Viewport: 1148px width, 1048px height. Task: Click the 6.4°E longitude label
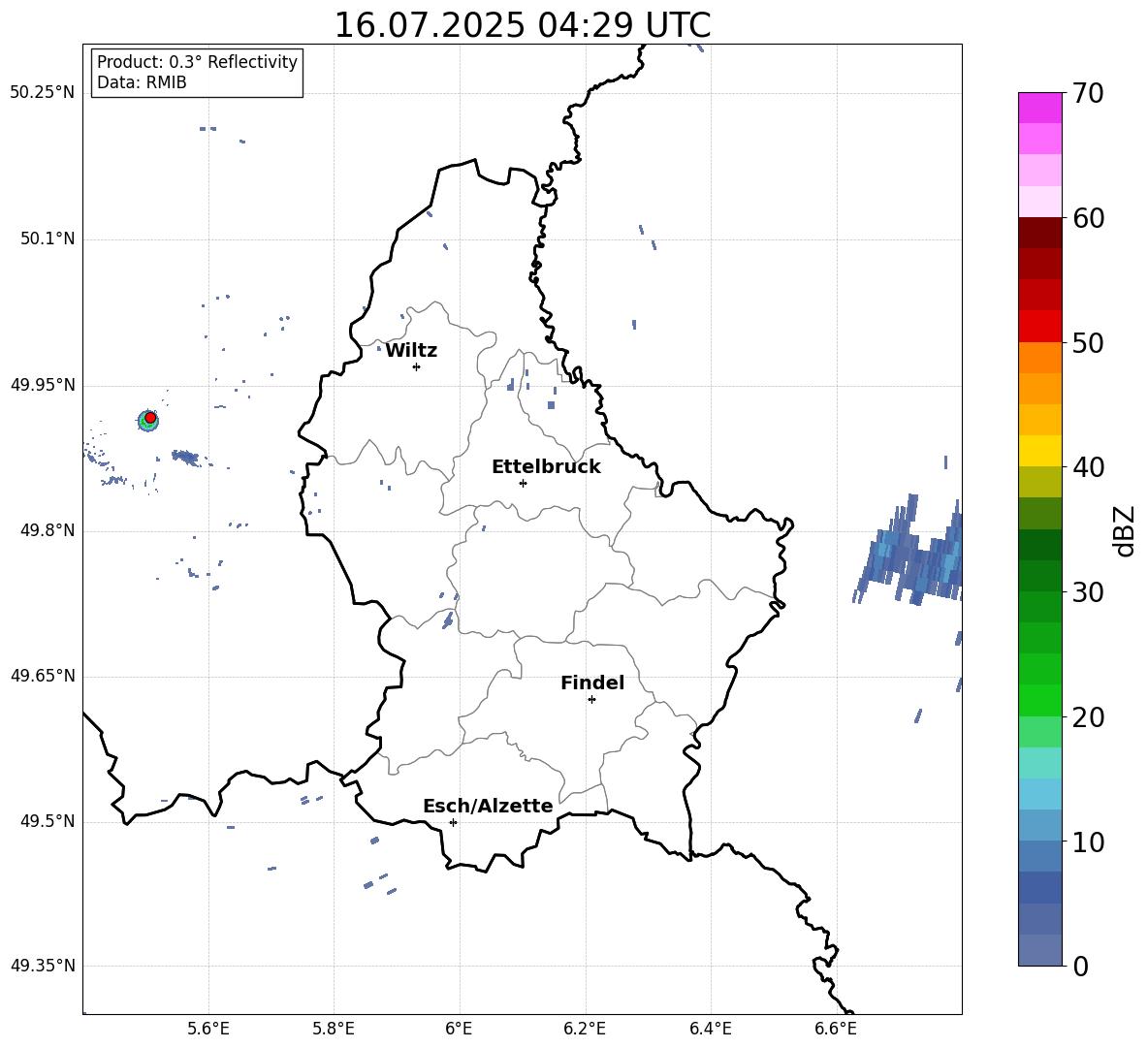pos(710,1029)
